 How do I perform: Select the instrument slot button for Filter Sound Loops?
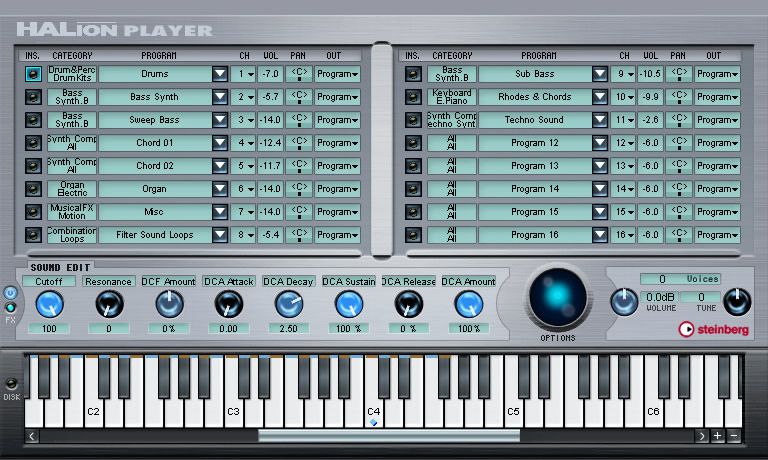point(33,235)
